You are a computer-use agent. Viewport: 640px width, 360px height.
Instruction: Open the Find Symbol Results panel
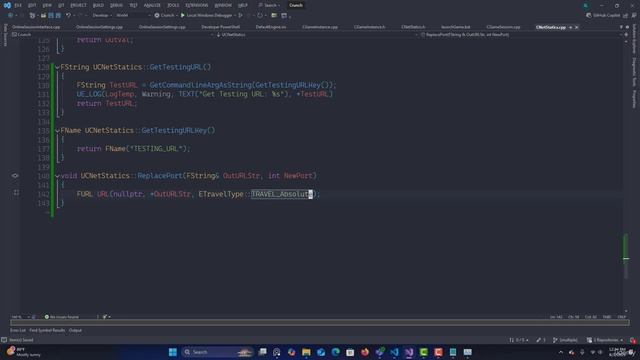[47, 330]
